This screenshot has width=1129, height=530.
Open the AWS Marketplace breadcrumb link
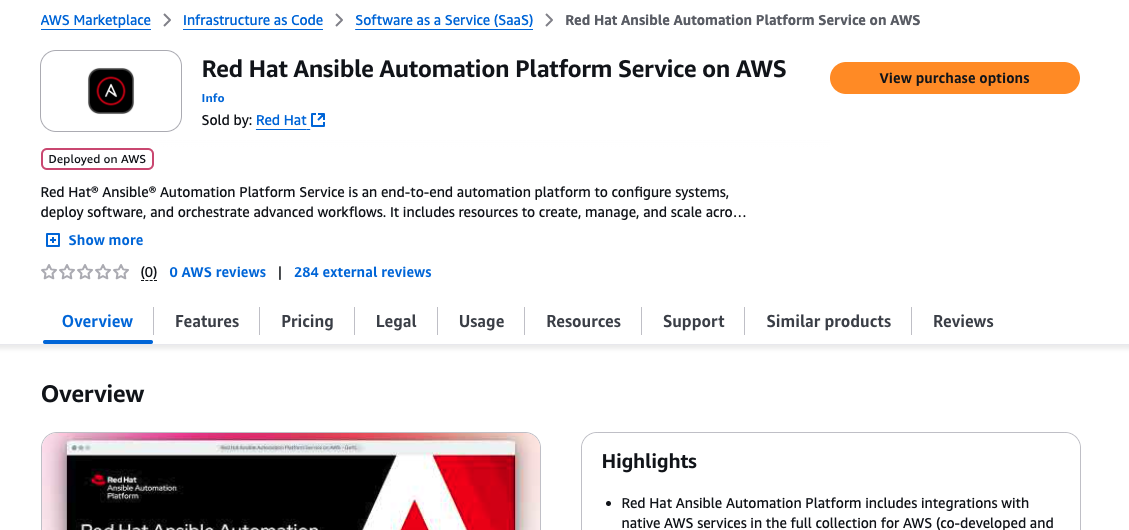coord(96,20)
